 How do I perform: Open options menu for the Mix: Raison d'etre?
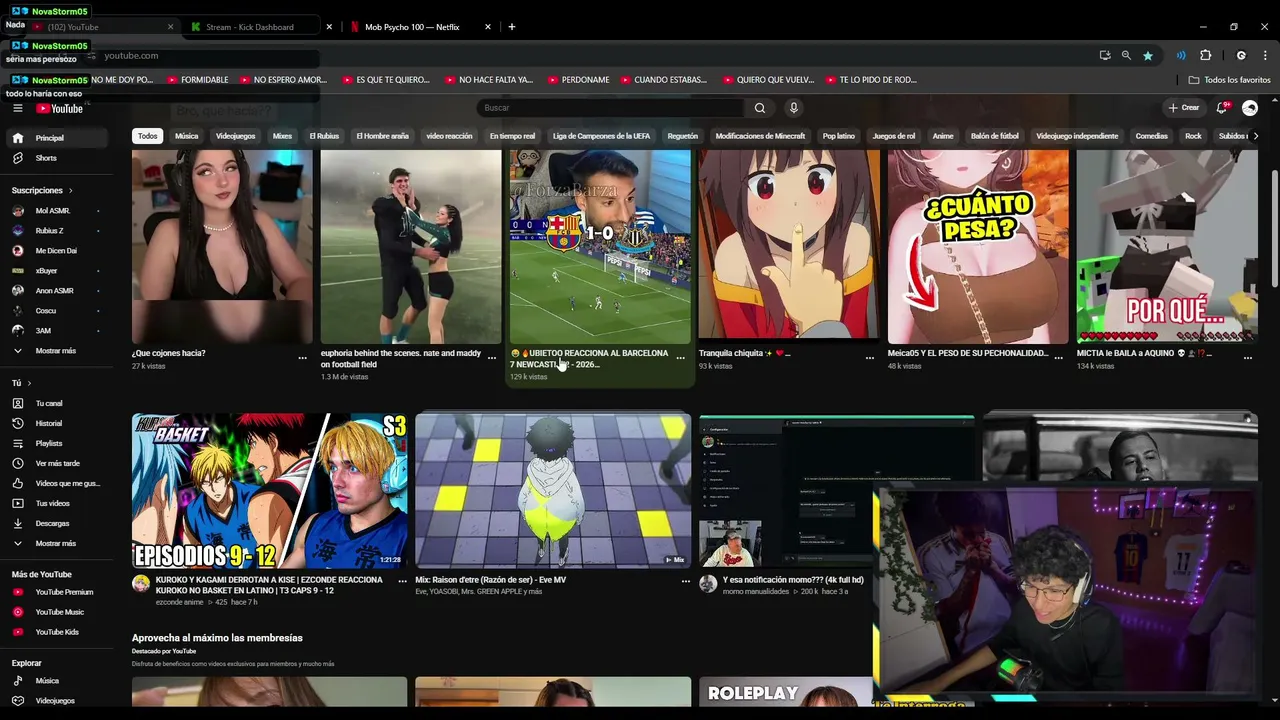point(685,581)
